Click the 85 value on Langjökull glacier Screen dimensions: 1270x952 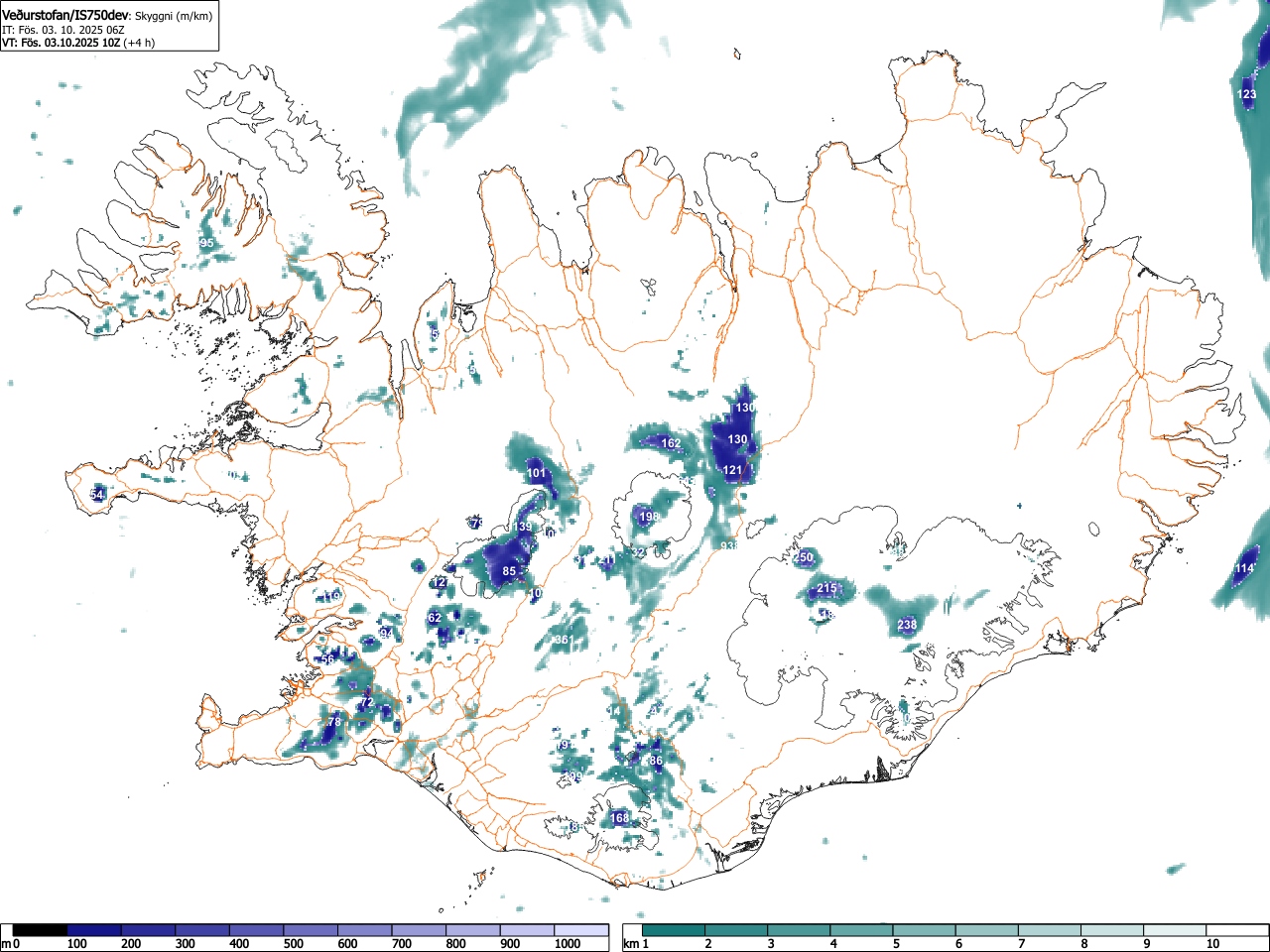tap(509, 571)
